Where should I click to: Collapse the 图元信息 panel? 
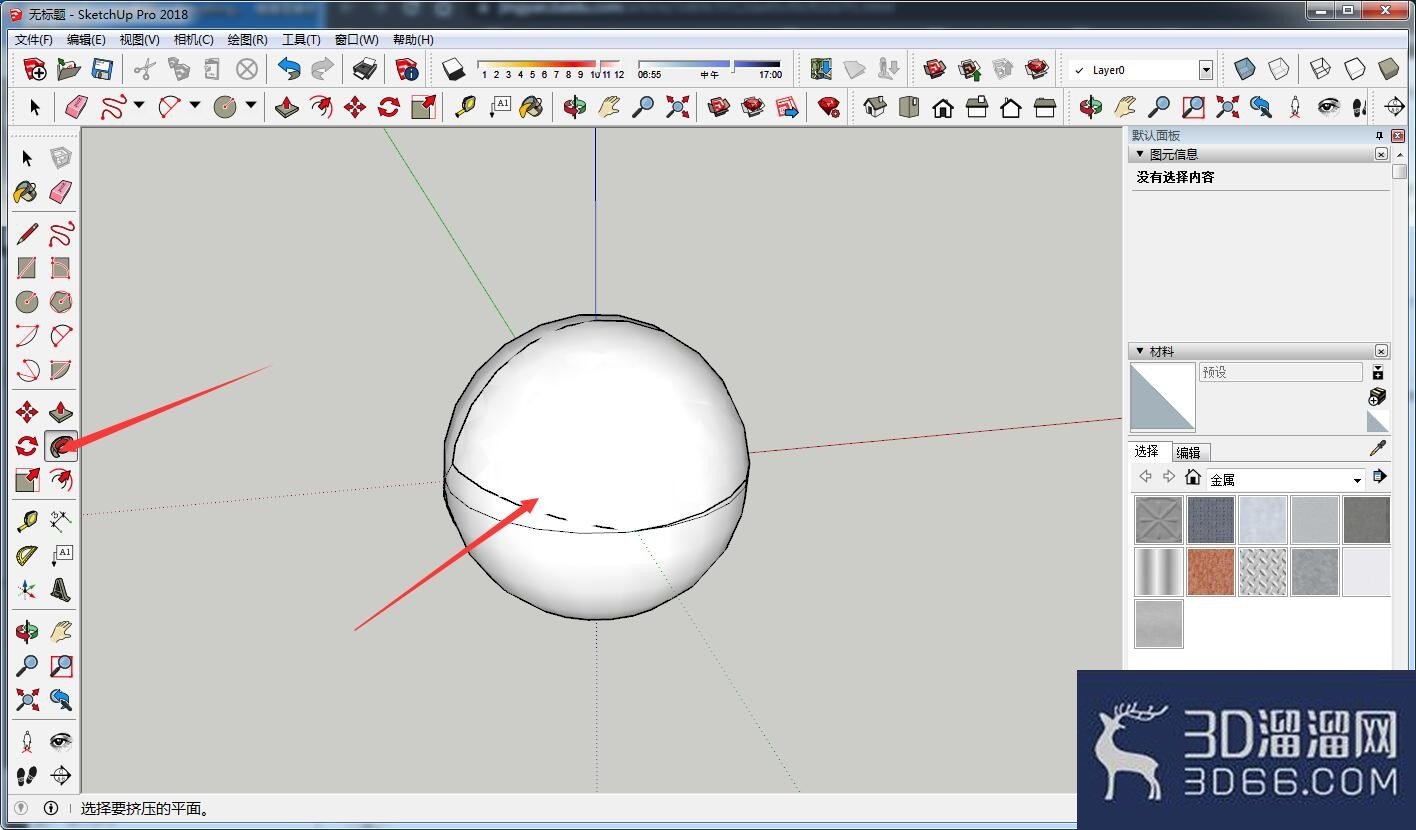1139,154
